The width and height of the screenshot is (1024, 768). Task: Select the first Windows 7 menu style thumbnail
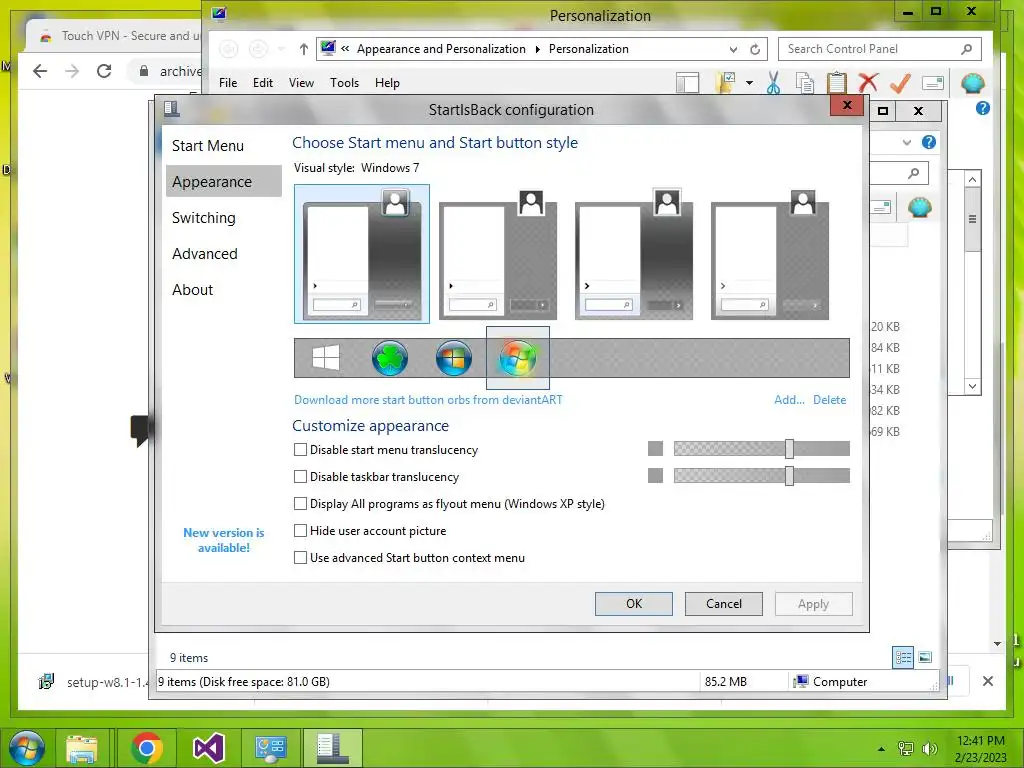pos(362,253)
